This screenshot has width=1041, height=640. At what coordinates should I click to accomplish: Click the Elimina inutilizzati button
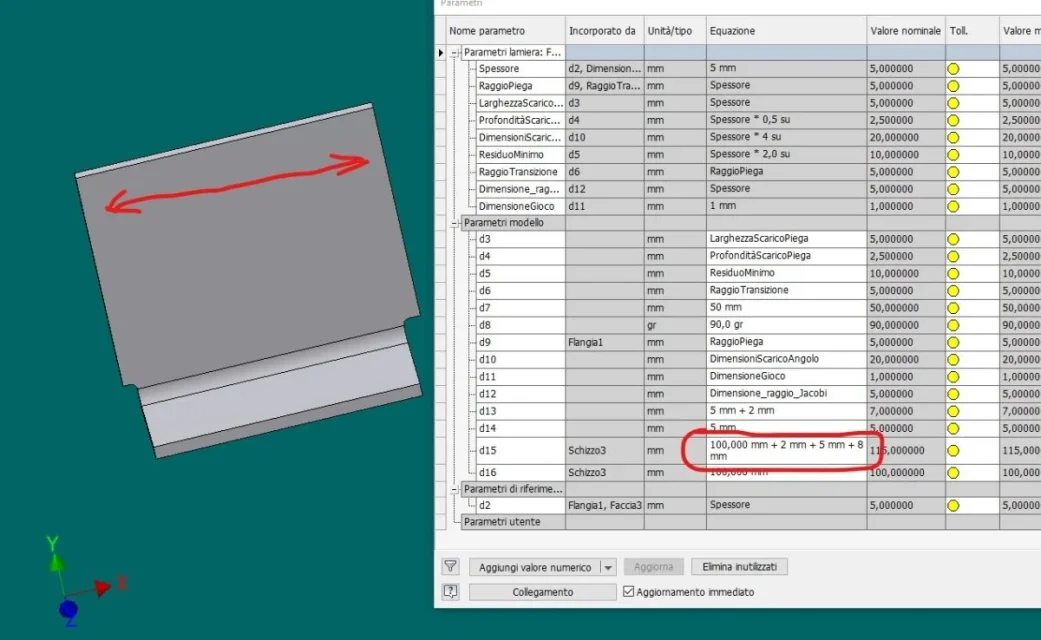point(740,566)
